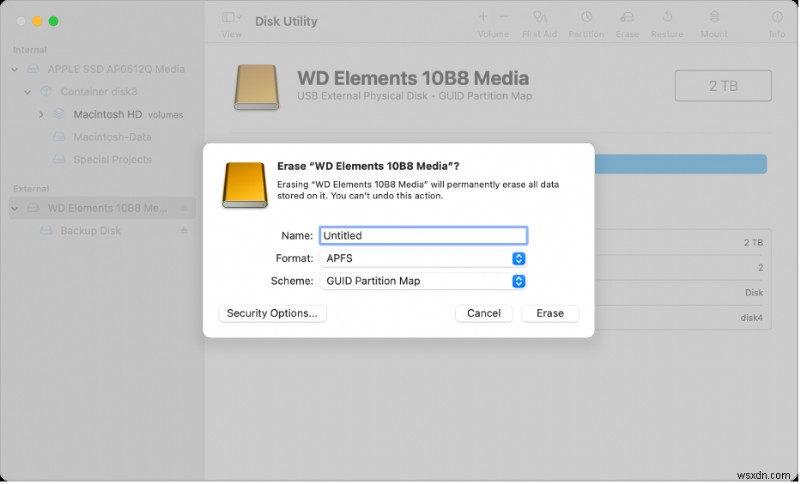Screen dimensions: 800x484
Task: Click the drive icon in the erase dialog
Action: coord(245,185)
